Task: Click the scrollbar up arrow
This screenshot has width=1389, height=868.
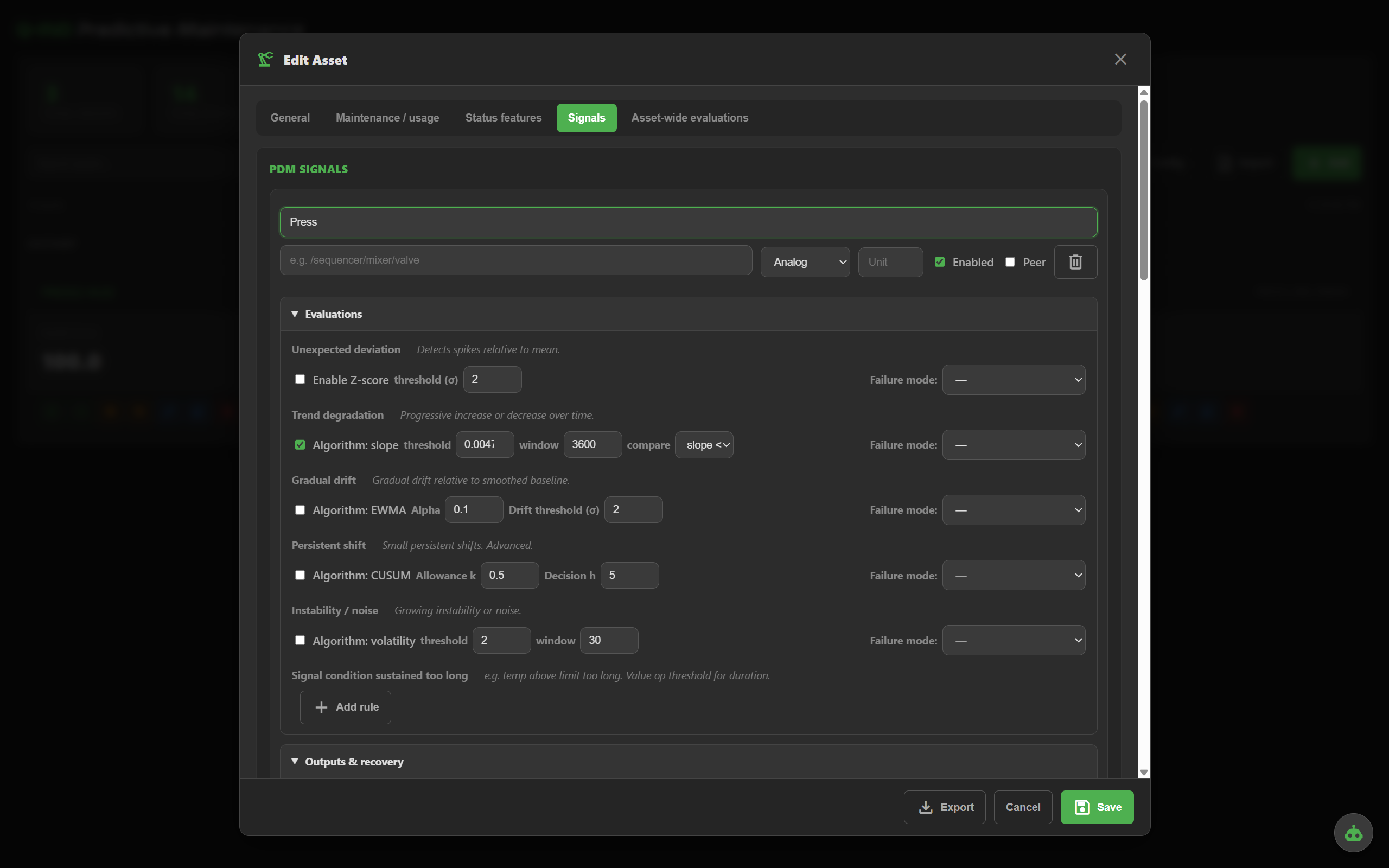Action: click(1143, 92)
